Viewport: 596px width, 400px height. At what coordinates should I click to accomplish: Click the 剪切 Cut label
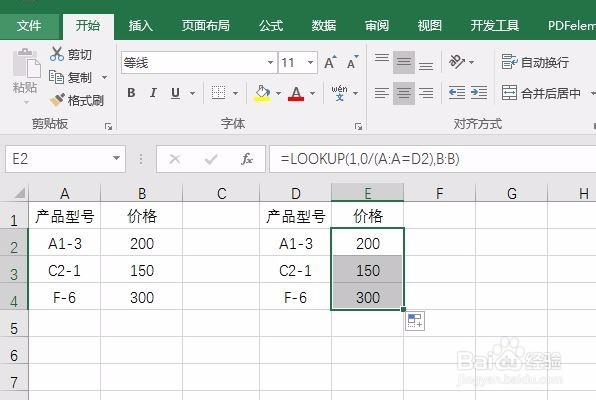pyautogui.click(x=80, y=55)
